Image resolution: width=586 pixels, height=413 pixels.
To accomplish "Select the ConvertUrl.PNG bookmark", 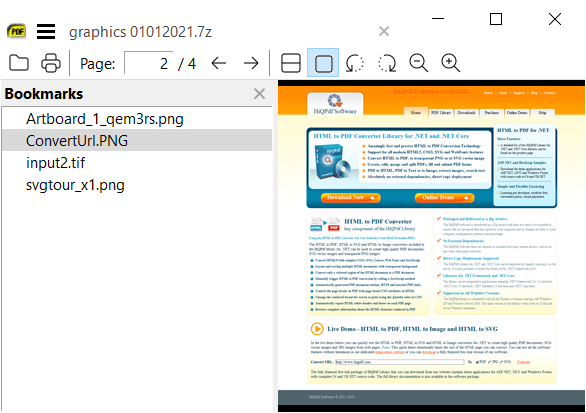I will point(137,141).
